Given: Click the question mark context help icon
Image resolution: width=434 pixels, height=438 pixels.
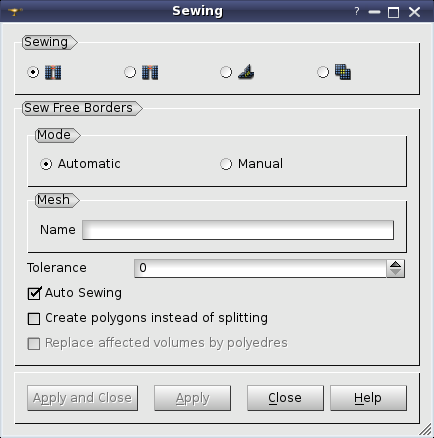Looking at the screenshot, I should pos(357,11).
